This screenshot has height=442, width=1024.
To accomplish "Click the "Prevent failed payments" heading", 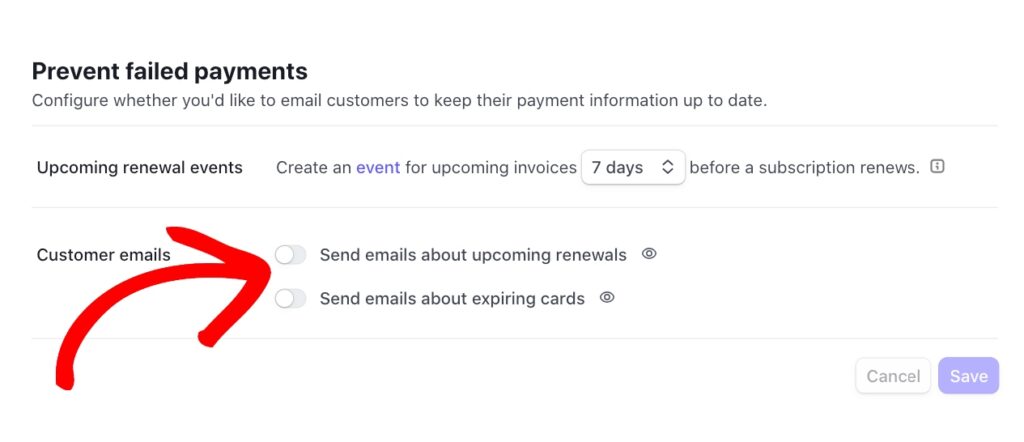I will point(169,71).
